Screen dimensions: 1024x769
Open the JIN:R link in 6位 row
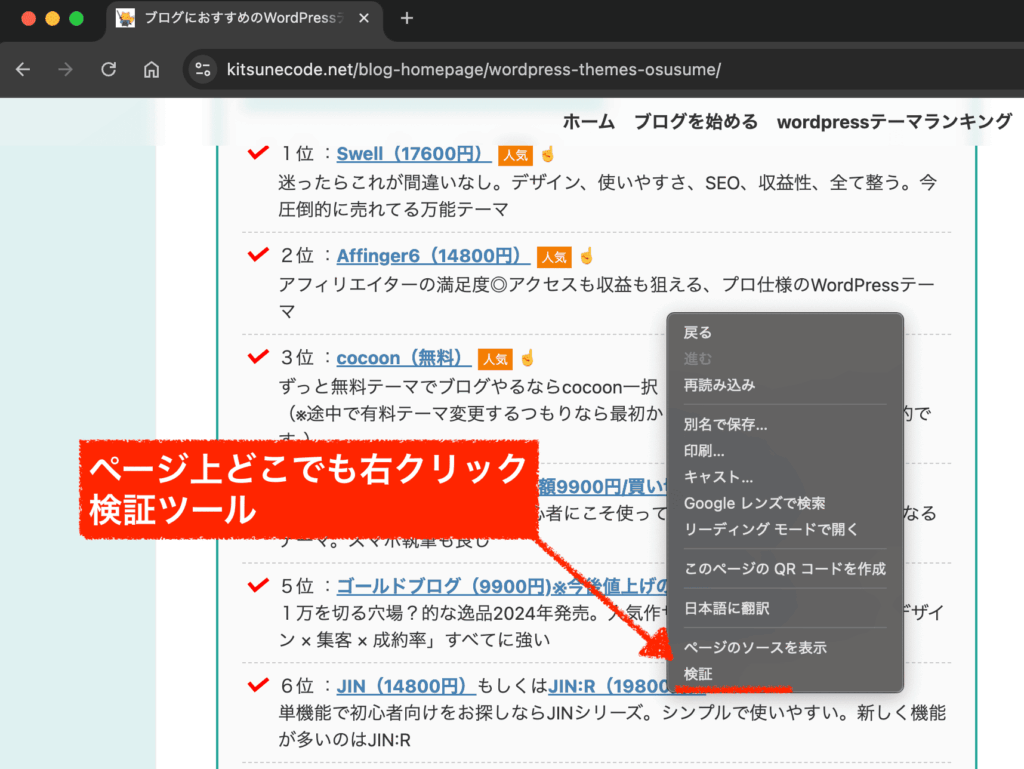[x=607, y=686]
